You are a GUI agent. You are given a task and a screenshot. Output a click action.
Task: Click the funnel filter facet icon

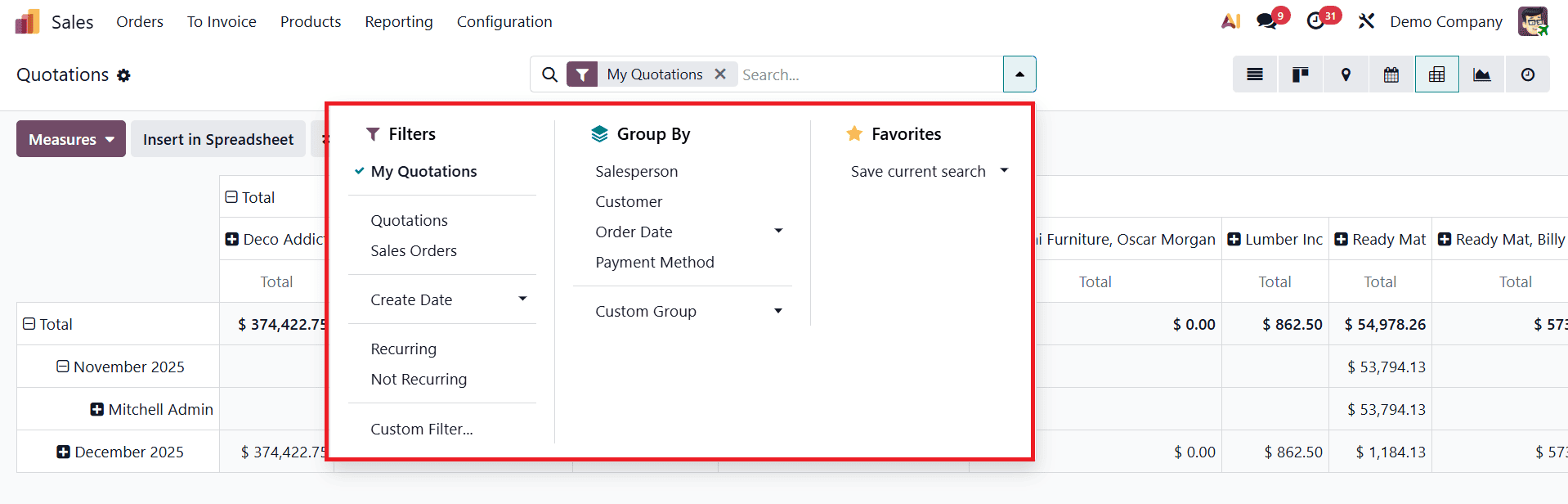click(582, 74)
